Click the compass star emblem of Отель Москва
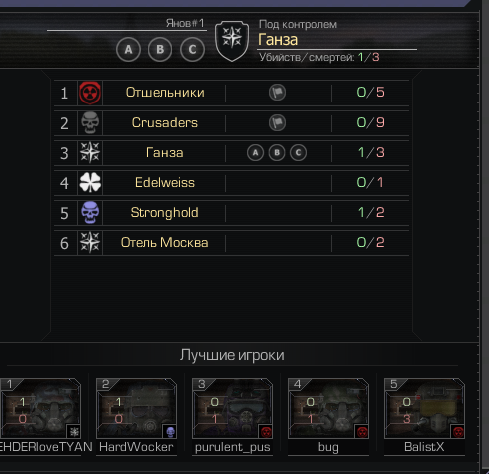 coord(90,242)
